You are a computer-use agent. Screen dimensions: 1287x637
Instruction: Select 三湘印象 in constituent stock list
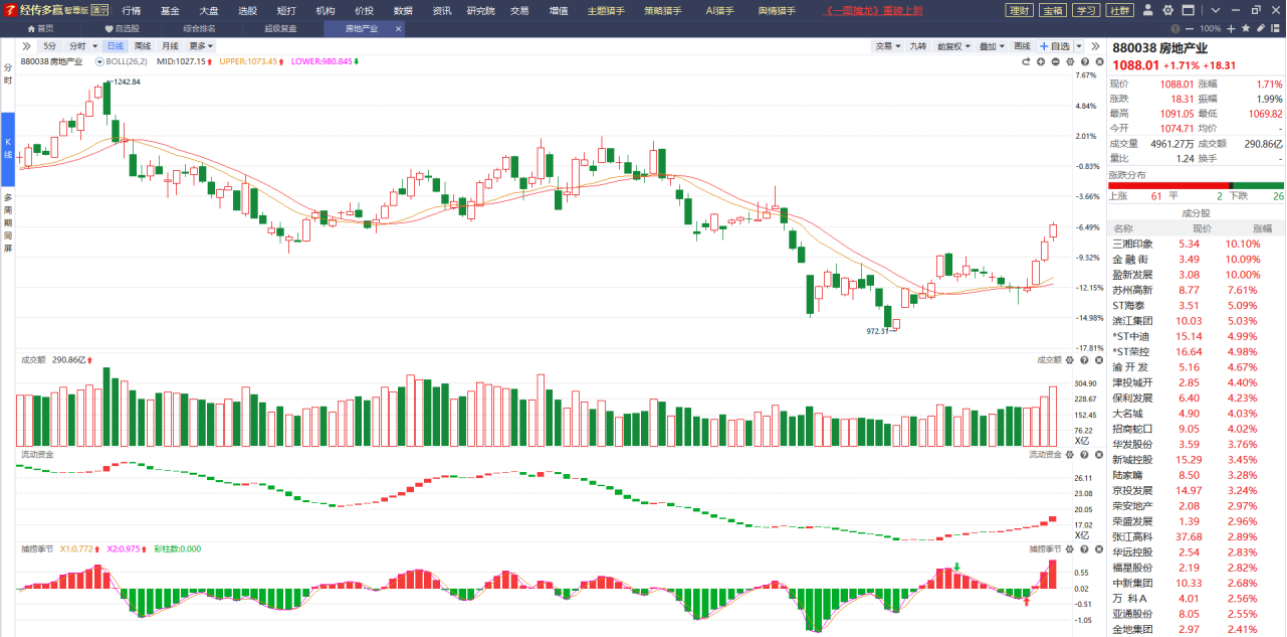[1198, 244]
